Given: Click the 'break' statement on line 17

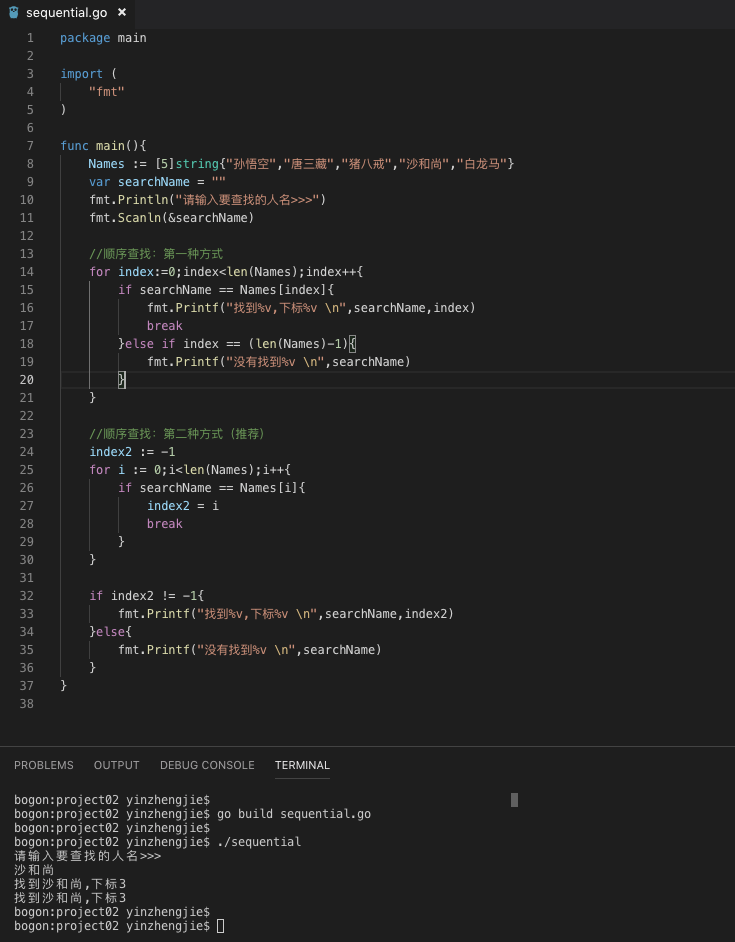Looking at the screenshot, I should [165, 326].
